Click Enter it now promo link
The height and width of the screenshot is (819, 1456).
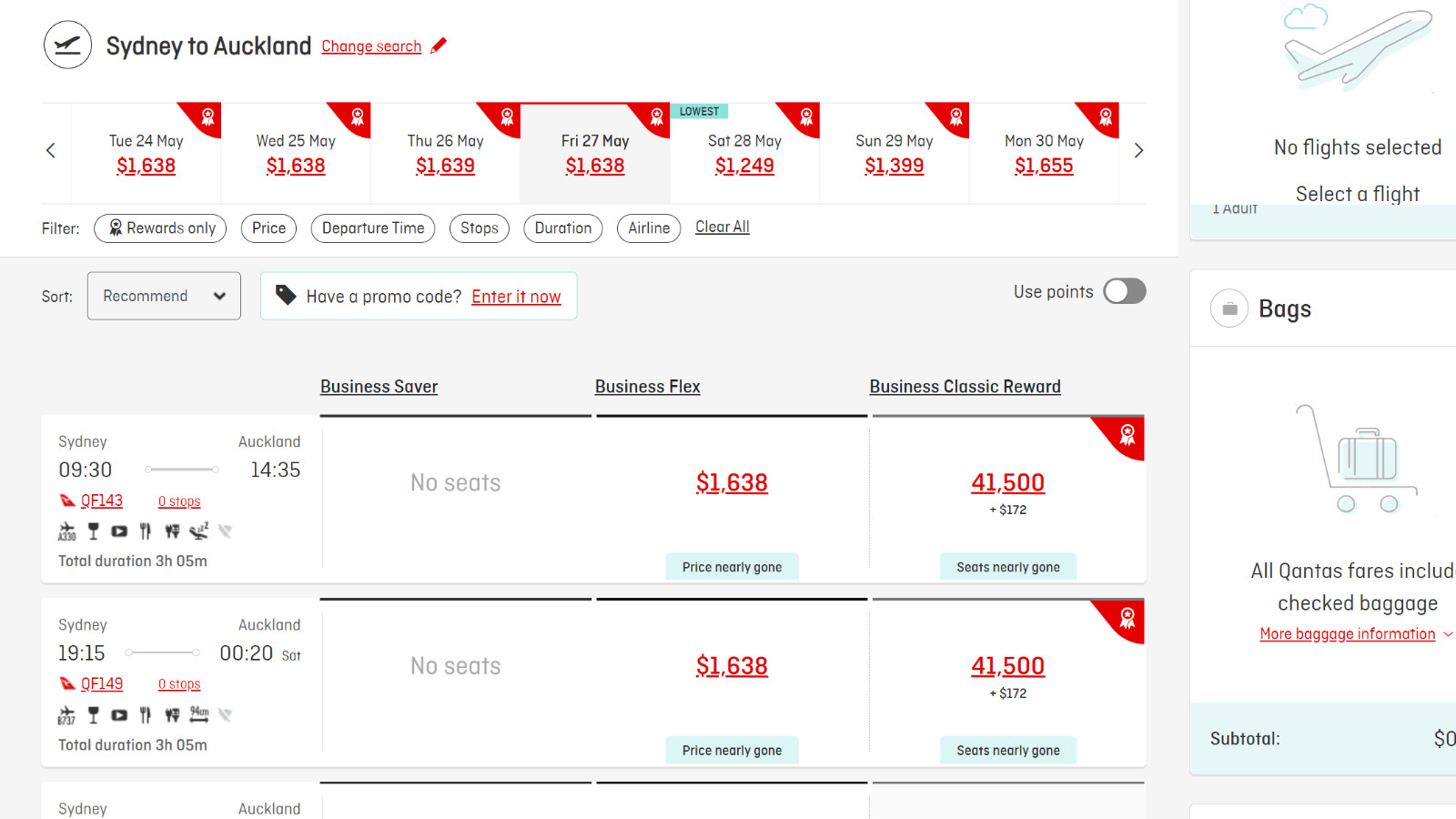(516, 297)
